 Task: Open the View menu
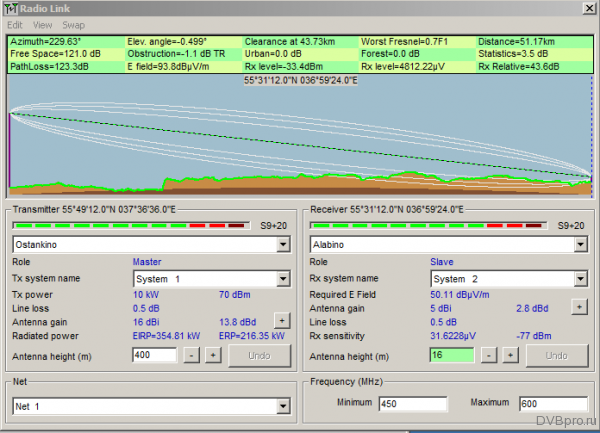pos(42,24)
